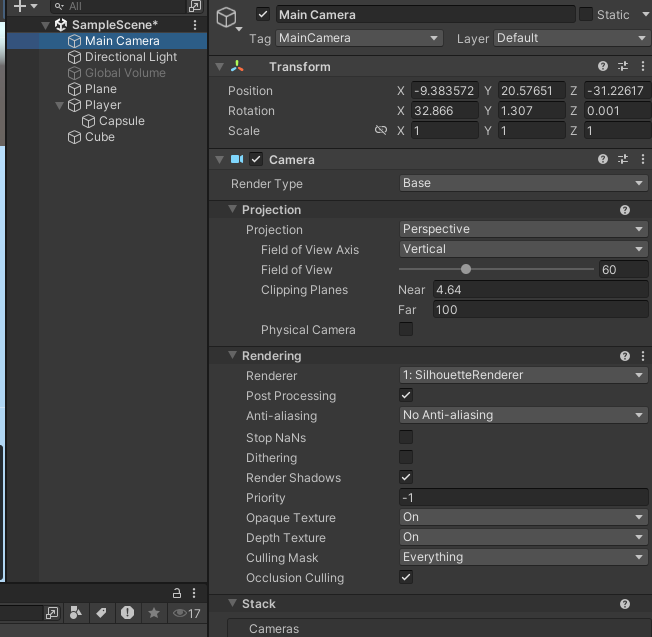Open Camera component help reference
Viewport: 652px width, 637px height.
pos(603,159)
